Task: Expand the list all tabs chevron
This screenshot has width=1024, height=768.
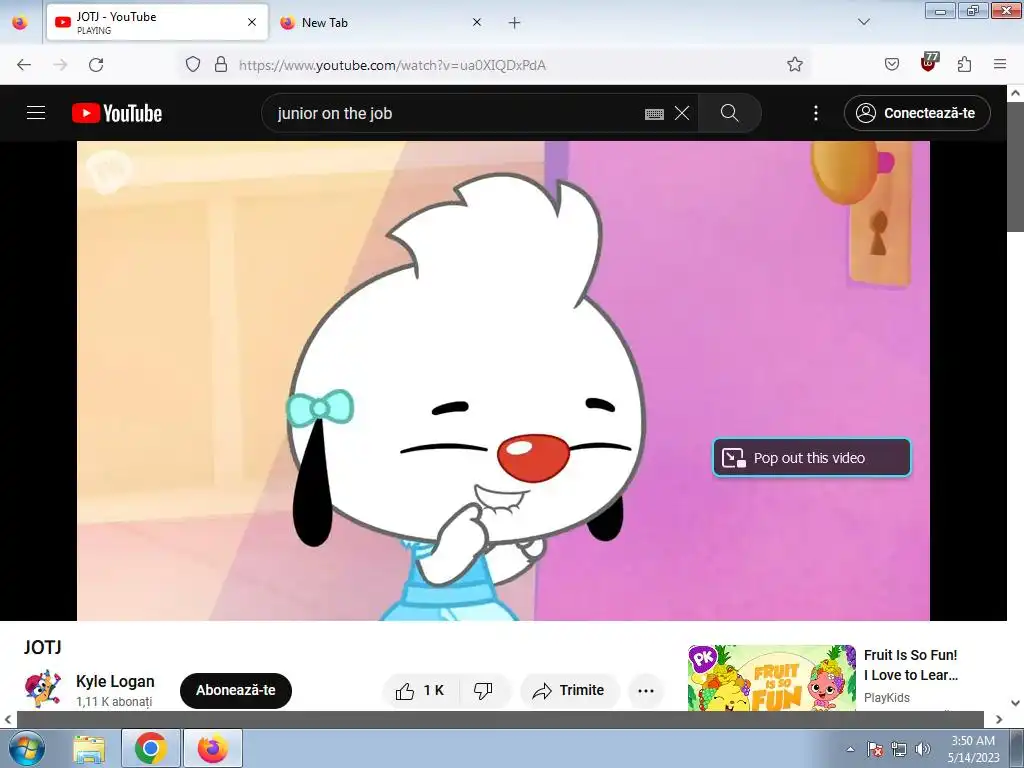Action: click(x=863, y=22)
